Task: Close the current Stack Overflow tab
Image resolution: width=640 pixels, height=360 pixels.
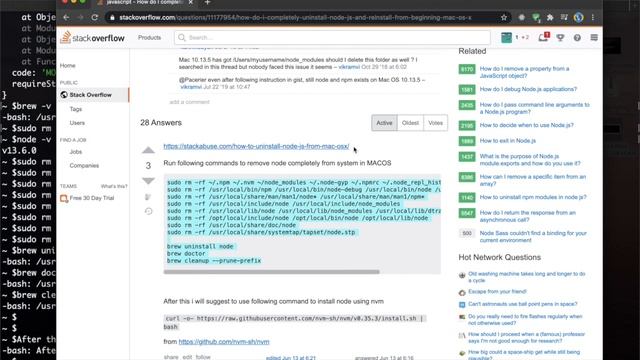Action: pyautogui.click(x=191, y=2)
